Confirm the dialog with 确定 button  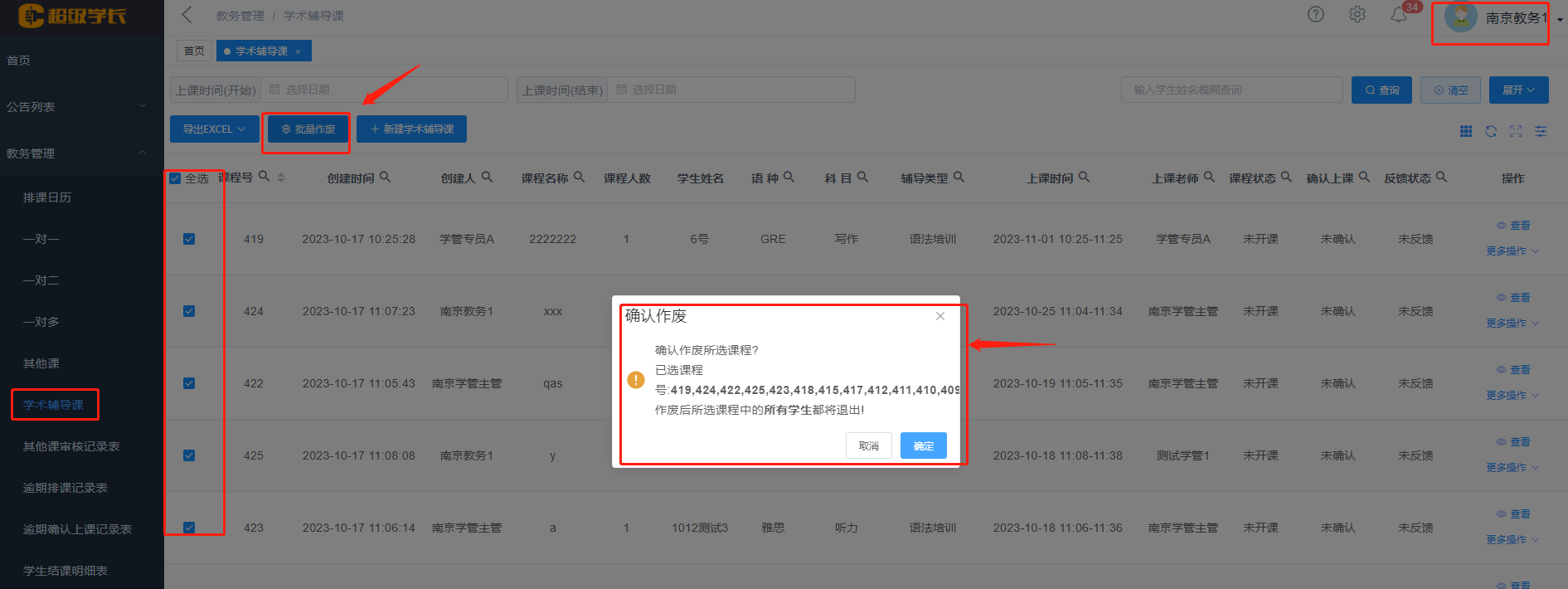click(923, 445)
